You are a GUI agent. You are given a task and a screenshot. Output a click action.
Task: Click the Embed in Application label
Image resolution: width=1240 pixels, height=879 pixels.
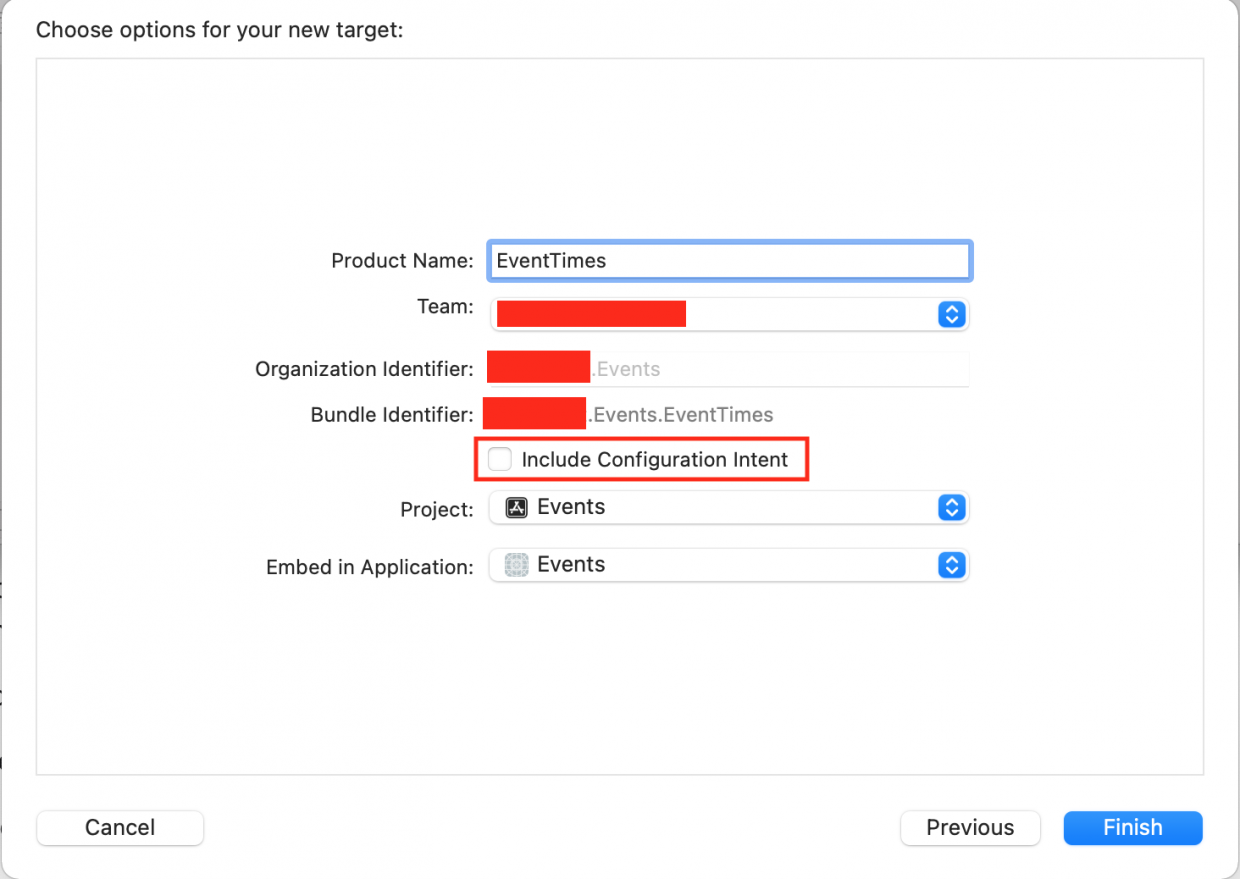click(369, 567)
